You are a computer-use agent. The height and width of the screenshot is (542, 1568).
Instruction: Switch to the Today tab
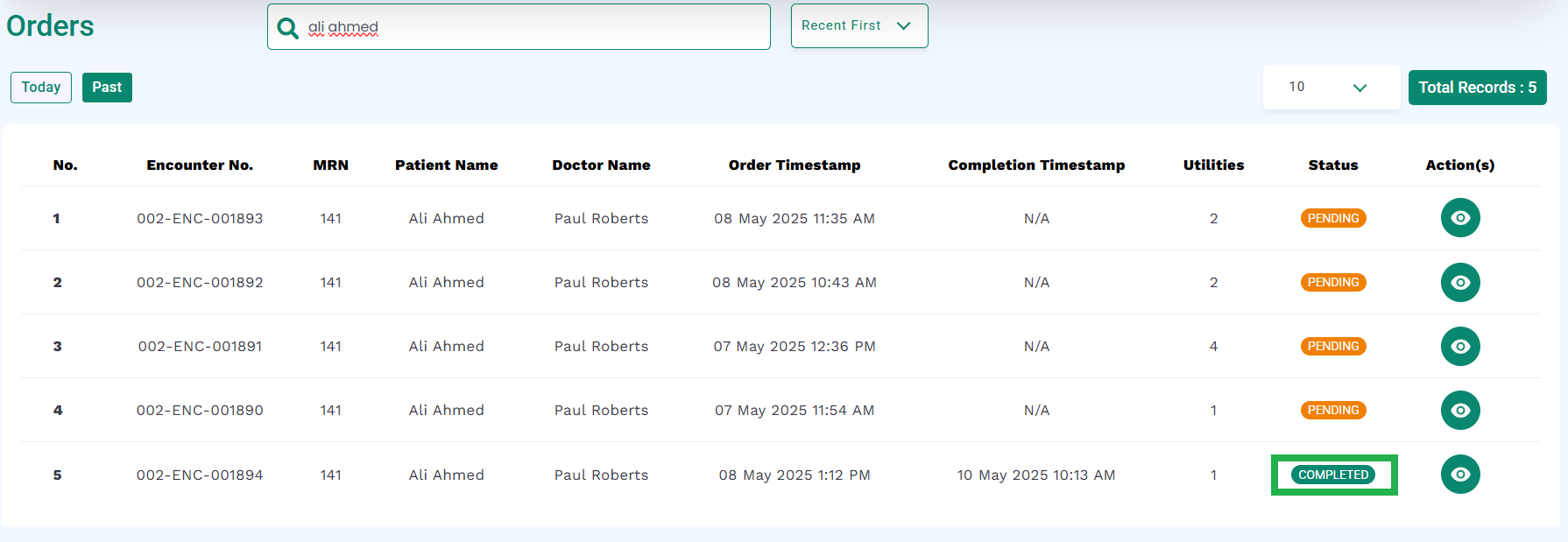pos(41,88)
